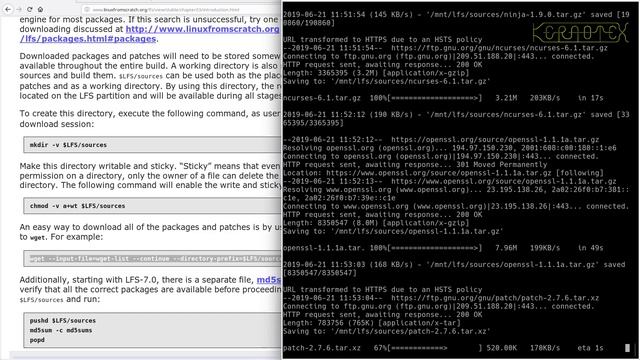This screenshot has width=640, height=360.
Task: Click the terminal cursor block at the bottom
Action: 627,348
